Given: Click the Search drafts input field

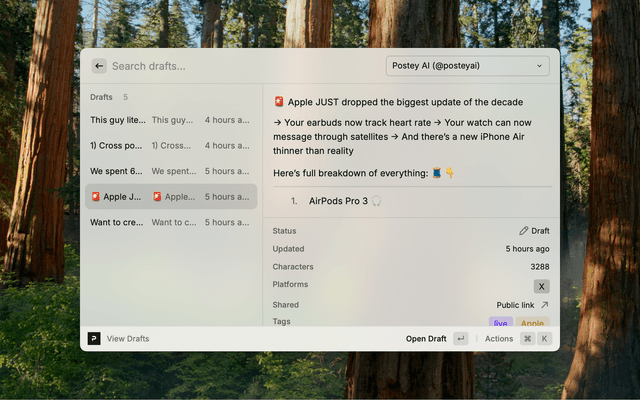Looking at the screenshot, I should (x=240, y=66).
